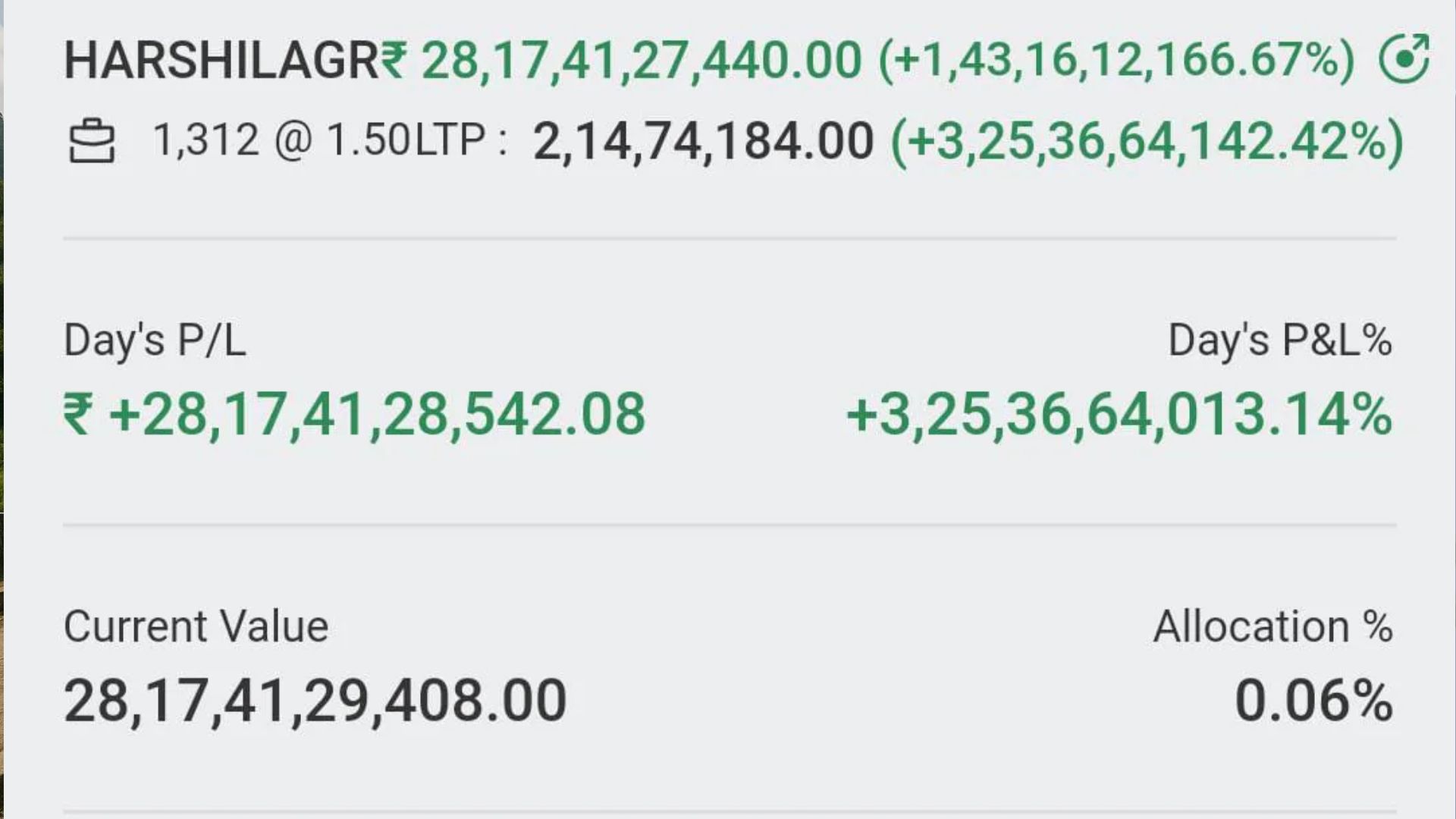Select the current value 28,17,41,29,408.00
This screenshot has width=1456, height=819.
315,701
